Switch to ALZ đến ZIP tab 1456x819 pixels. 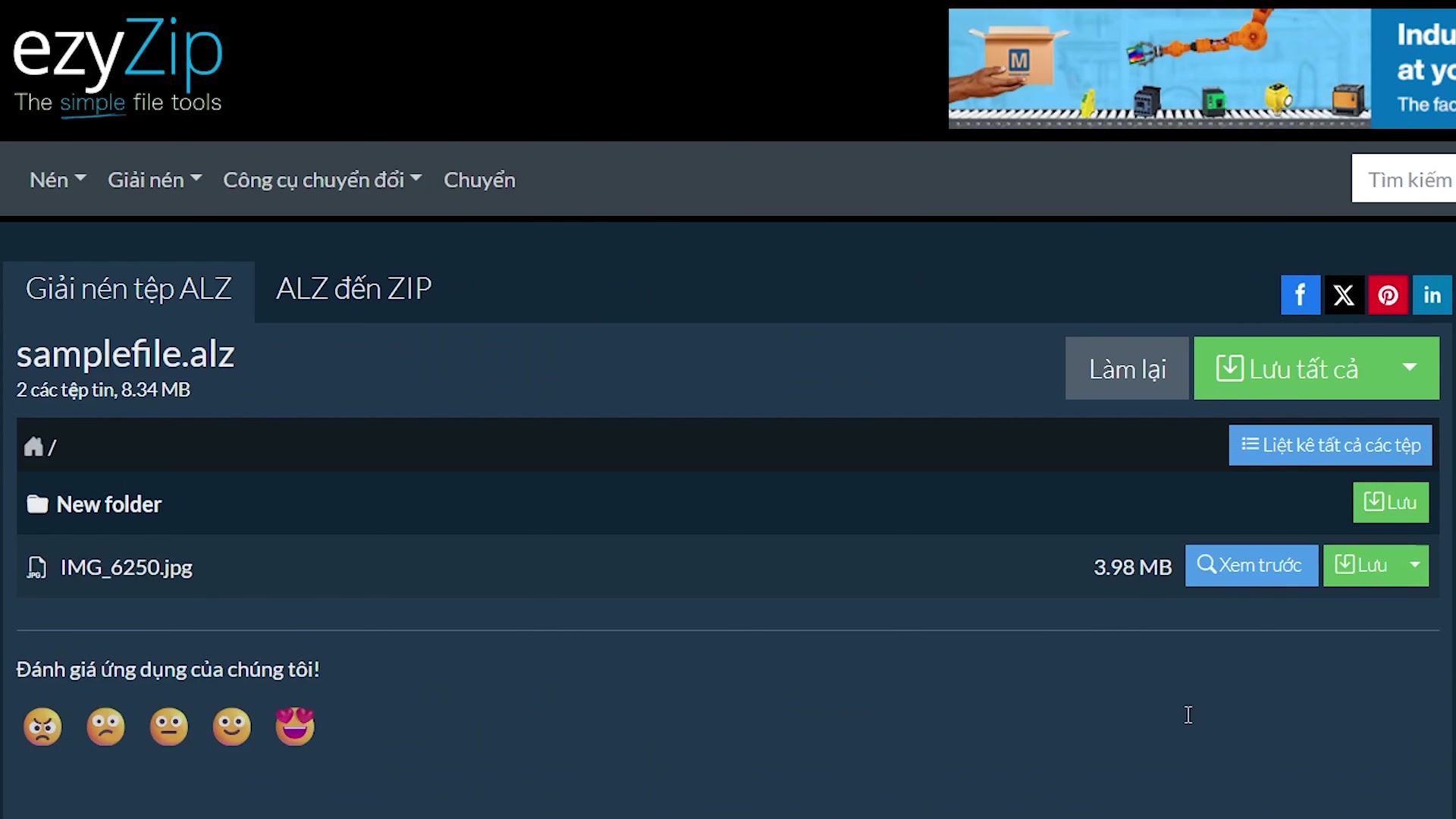click(354, 289)
